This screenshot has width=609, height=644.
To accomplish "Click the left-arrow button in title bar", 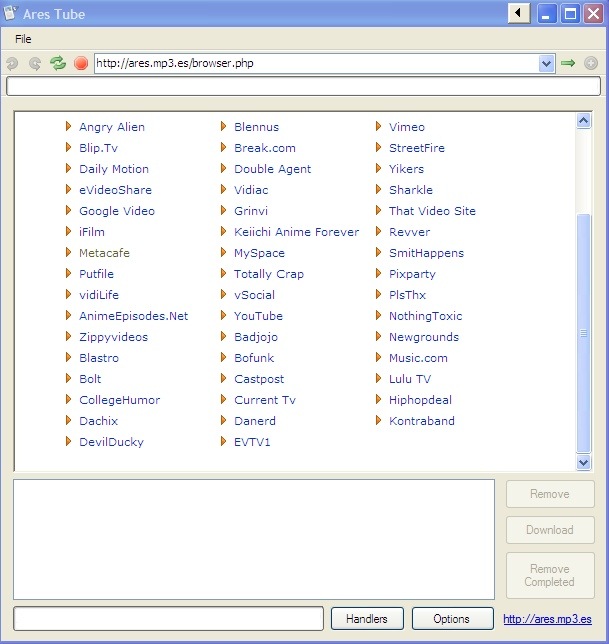I will pos(519,14).
